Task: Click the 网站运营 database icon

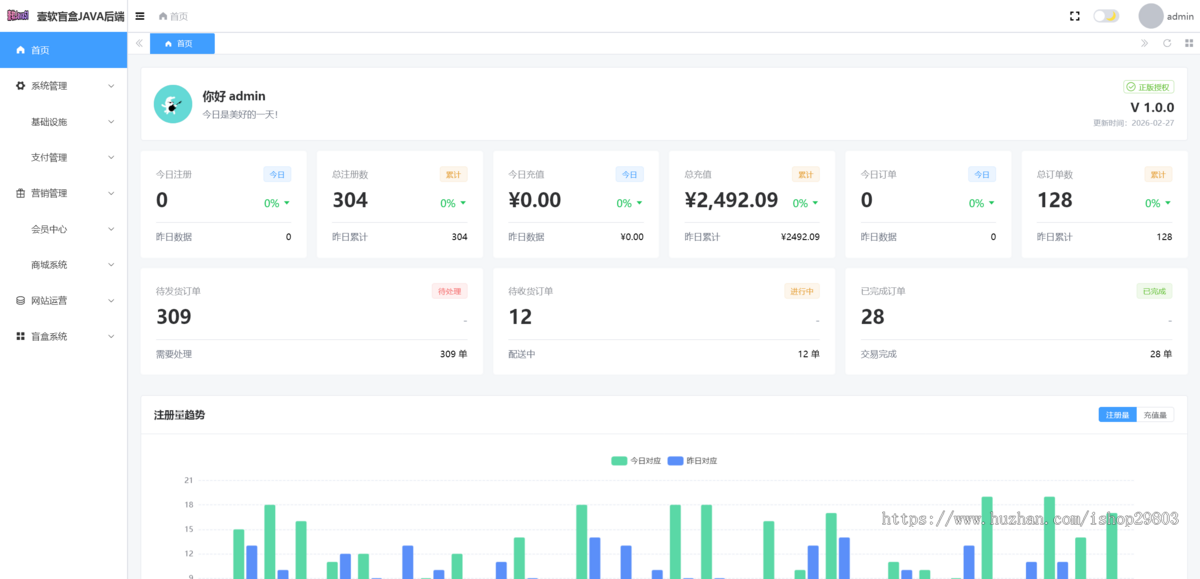Action: [21, 300]
